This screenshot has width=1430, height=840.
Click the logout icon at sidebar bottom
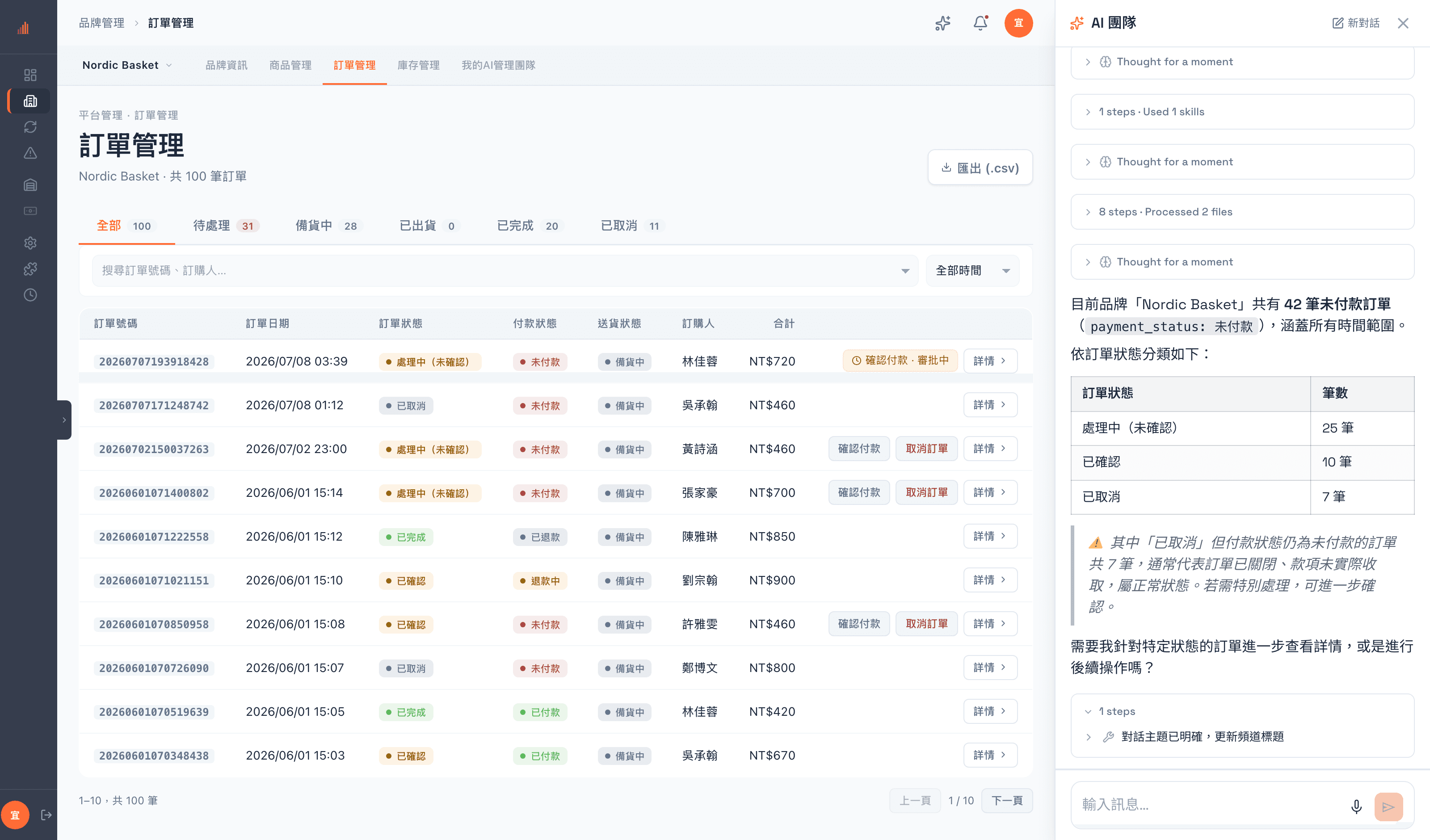(x=46, y=815)
